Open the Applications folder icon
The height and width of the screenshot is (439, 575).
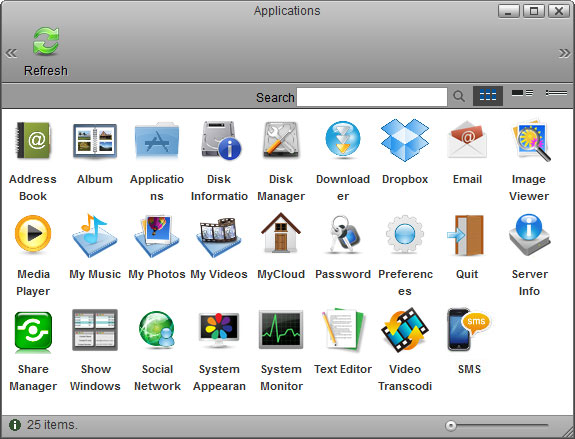click(157, 140)
